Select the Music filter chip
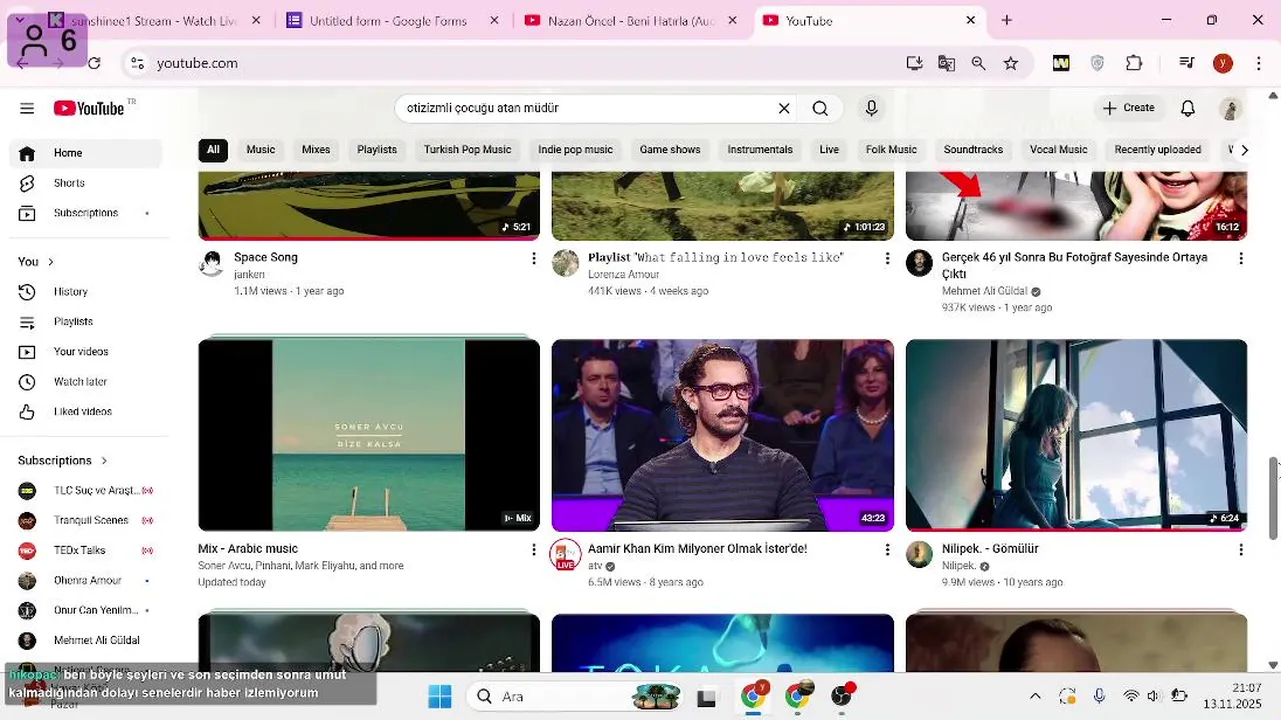Screen dimensions: 1281x720 coord(261,150)
